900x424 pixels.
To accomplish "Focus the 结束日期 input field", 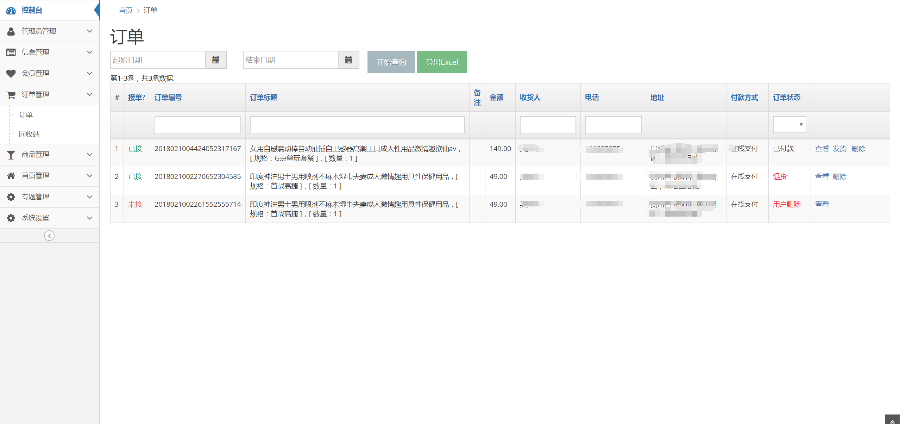I will point(290,60).
